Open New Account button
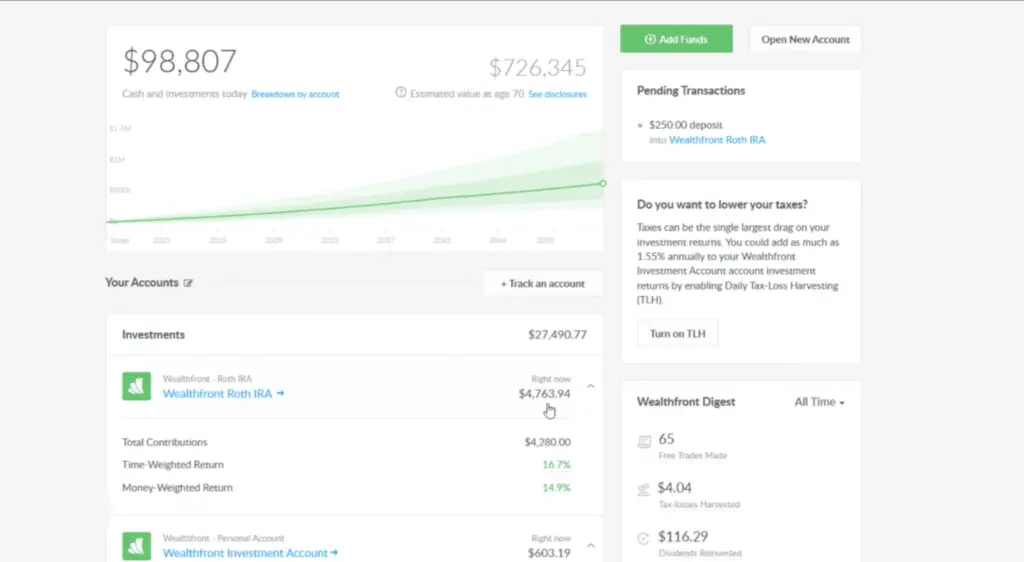Viewport: 1024px width, 562px height. click(805, 39)
